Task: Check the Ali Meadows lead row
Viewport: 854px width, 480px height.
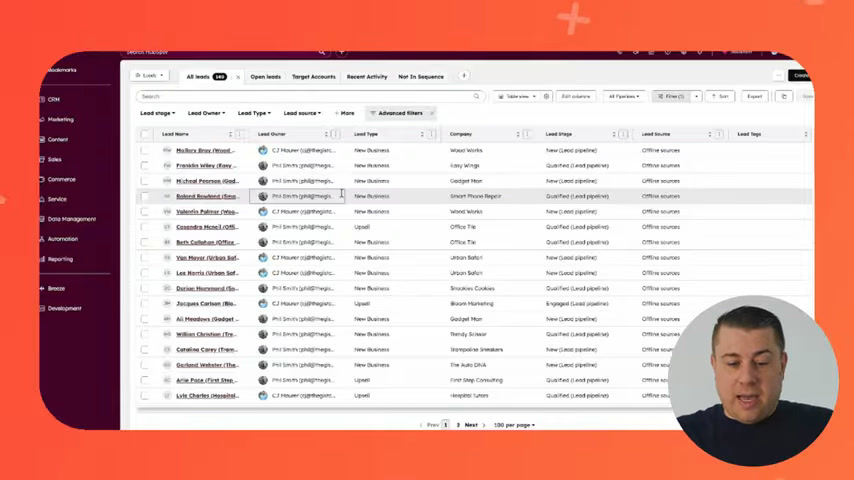Action: pos(144,319)
